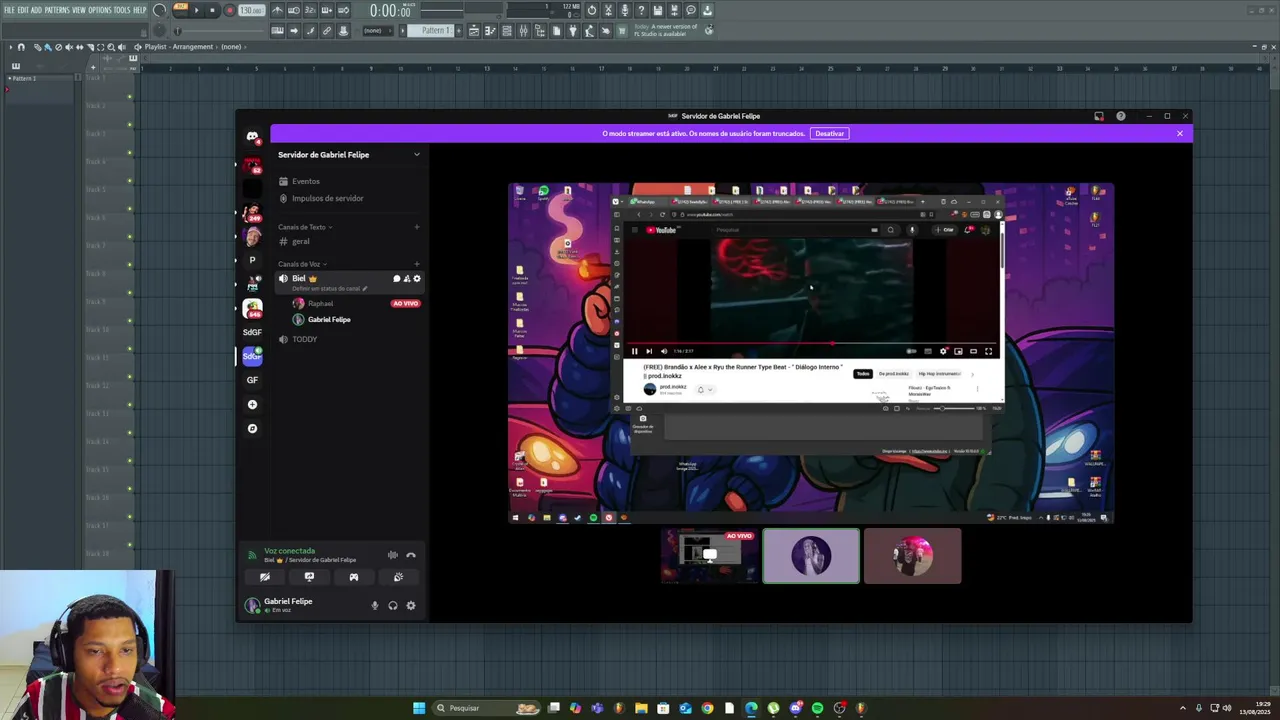Image resolution: width=1280 pixels, height=720 pixels.
Task: Click the help question mark icon in FL toolbar
Action: (x=641, y=10)
